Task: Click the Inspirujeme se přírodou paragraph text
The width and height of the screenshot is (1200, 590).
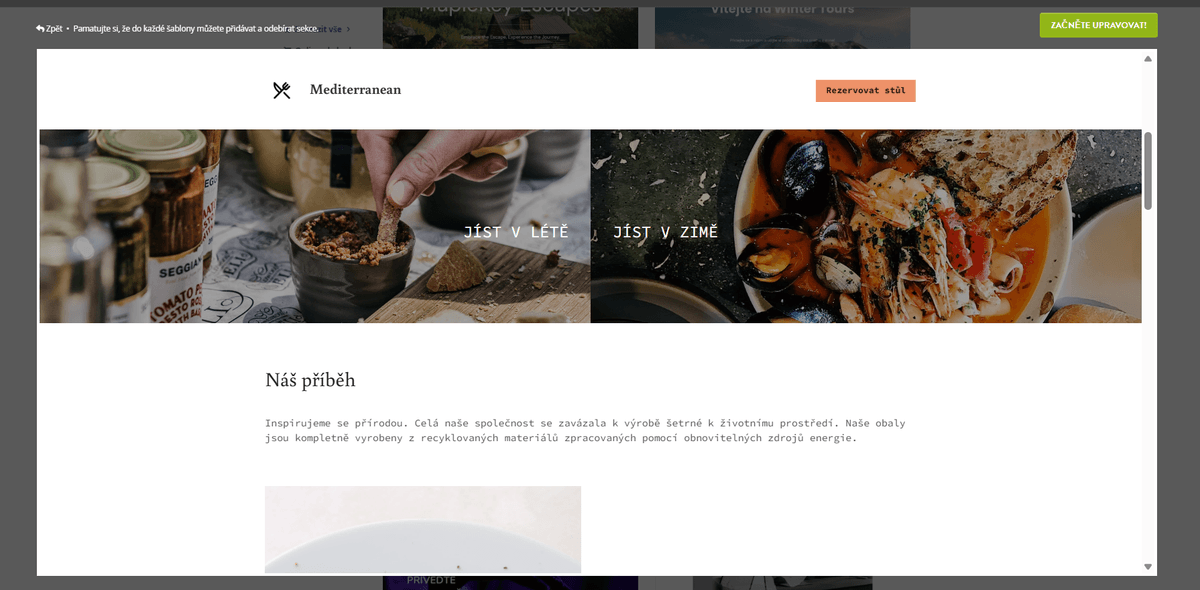Action: pos(585,430)
